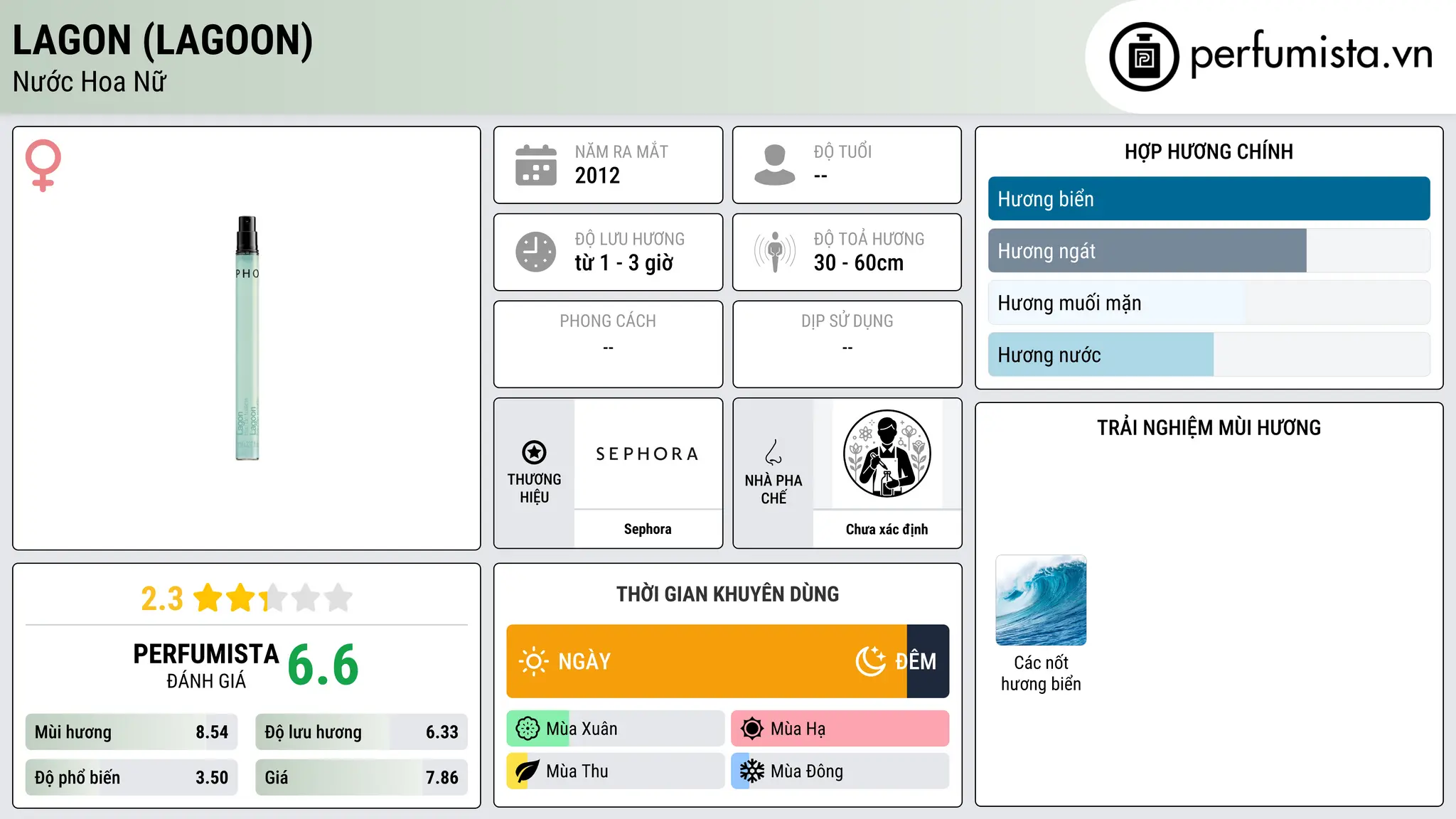This screenshot has height=819, width=1456.
Task: Click the LAGON (LAGOON) title
Action: [x=163, y=41]
